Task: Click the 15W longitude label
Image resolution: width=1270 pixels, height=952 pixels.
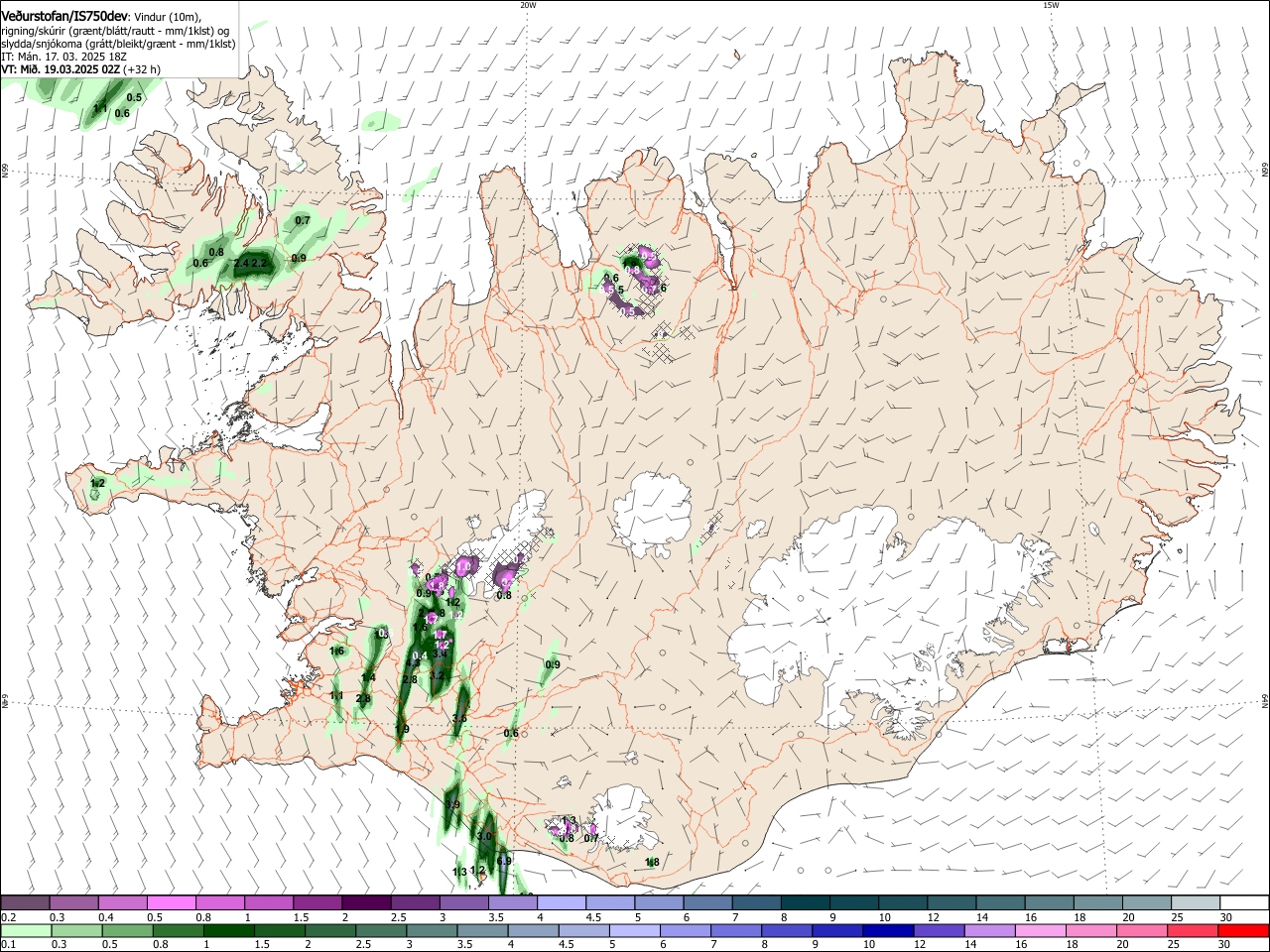Action: (x=1051, y=5)
